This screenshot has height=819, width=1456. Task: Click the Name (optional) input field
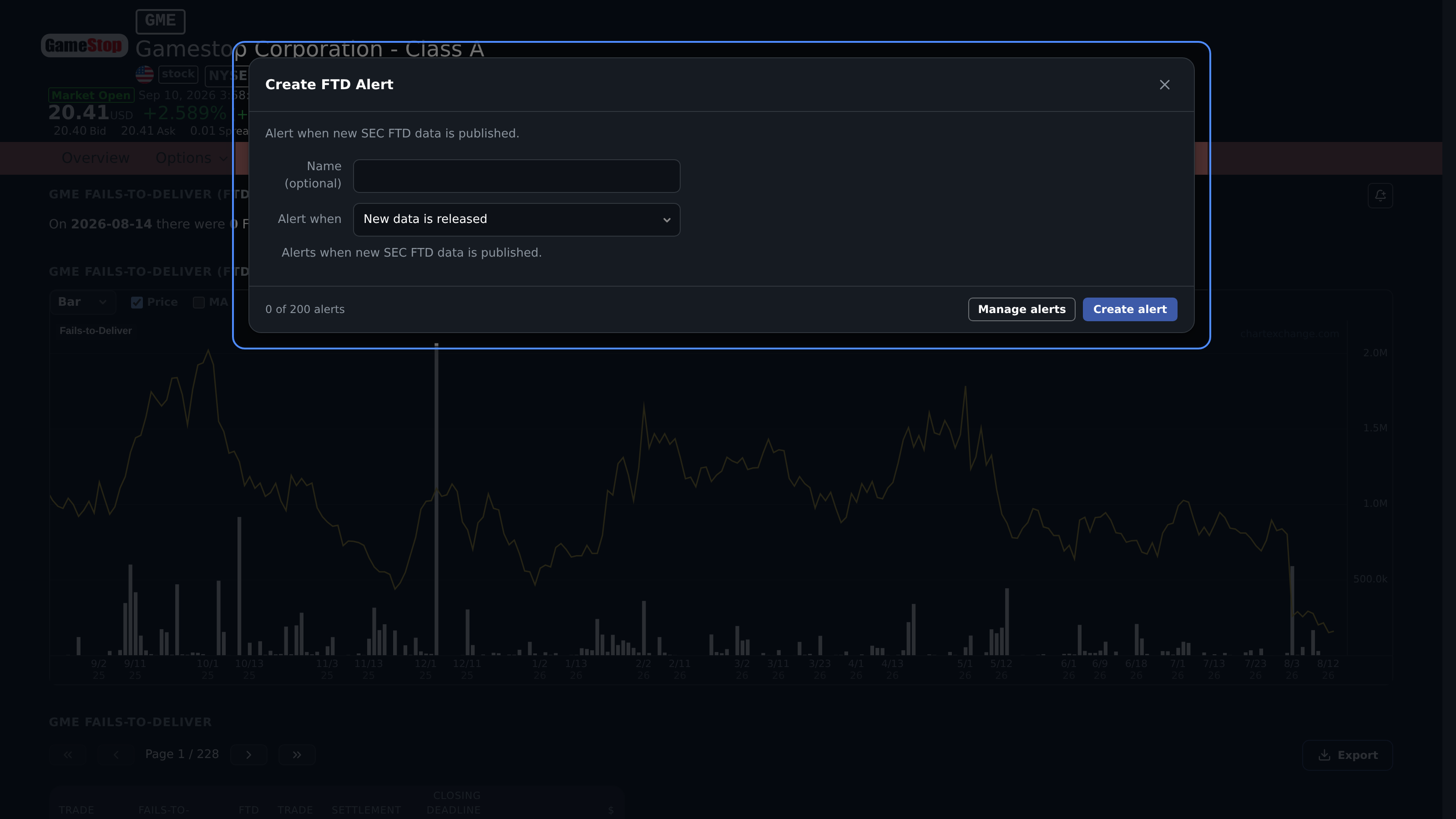[x=516, y=176]
